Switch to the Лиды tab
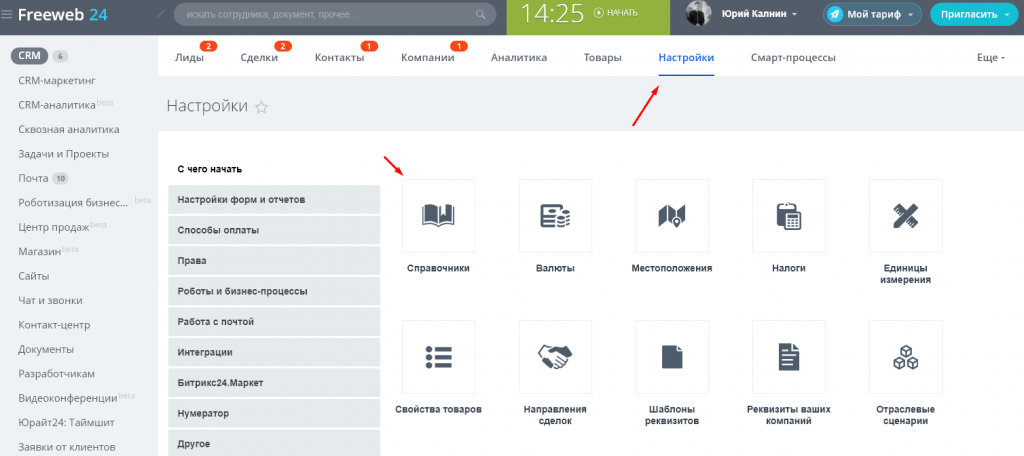The width and height of the screenshot is (1024, 456). (x=189, y=58)
